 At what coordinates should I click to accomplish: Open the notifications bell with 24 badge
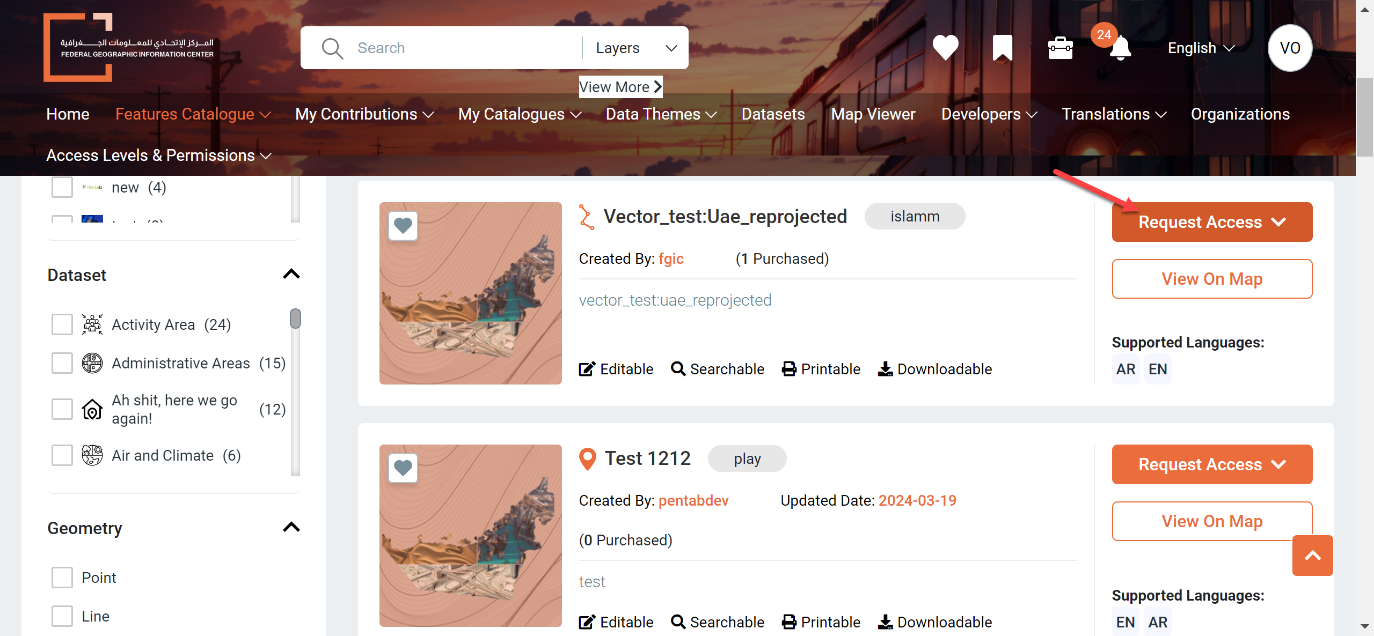pyautogui.click(x=1119, y=48)
